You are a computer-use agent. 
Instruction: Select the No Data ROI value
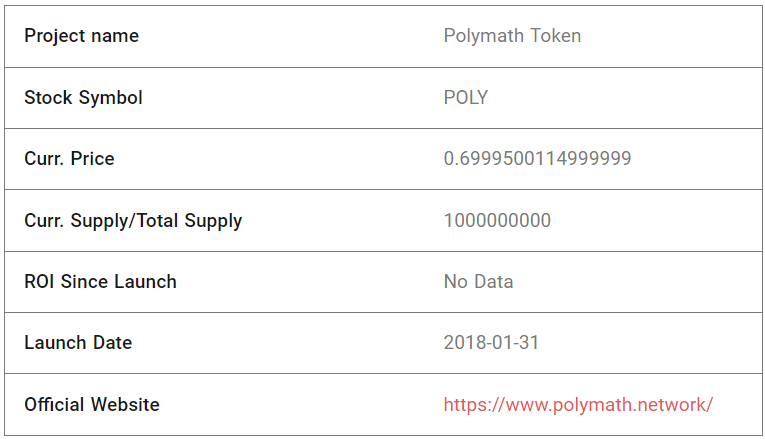(x=479, y=282)
